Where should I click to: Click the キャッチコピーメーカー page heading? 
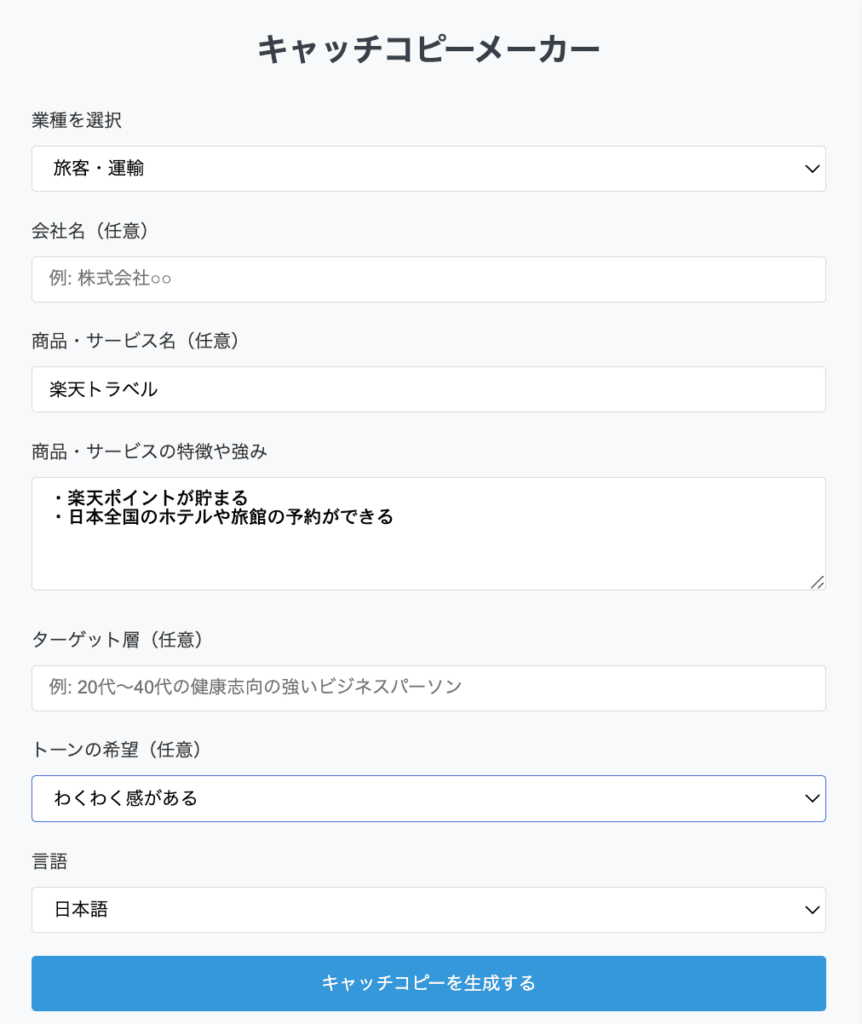[x=428, y=49]
